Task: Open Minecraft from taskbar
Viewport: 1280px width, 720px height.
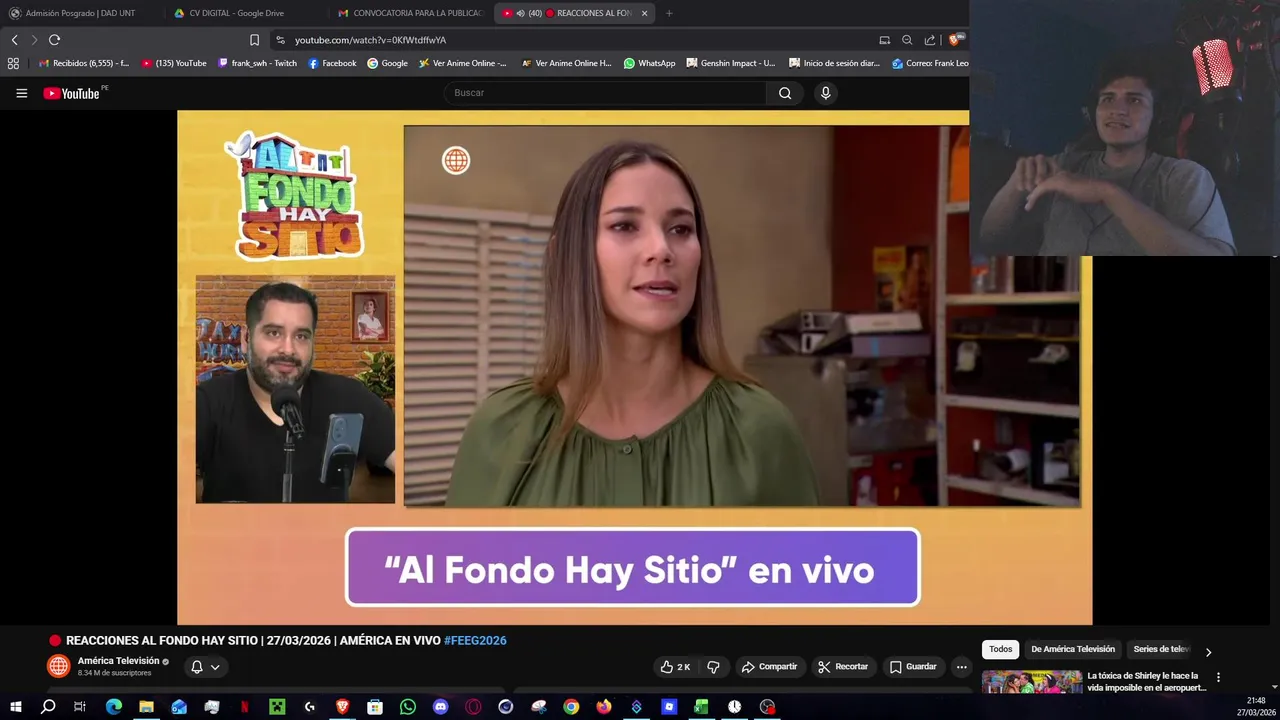Action: 277,707
